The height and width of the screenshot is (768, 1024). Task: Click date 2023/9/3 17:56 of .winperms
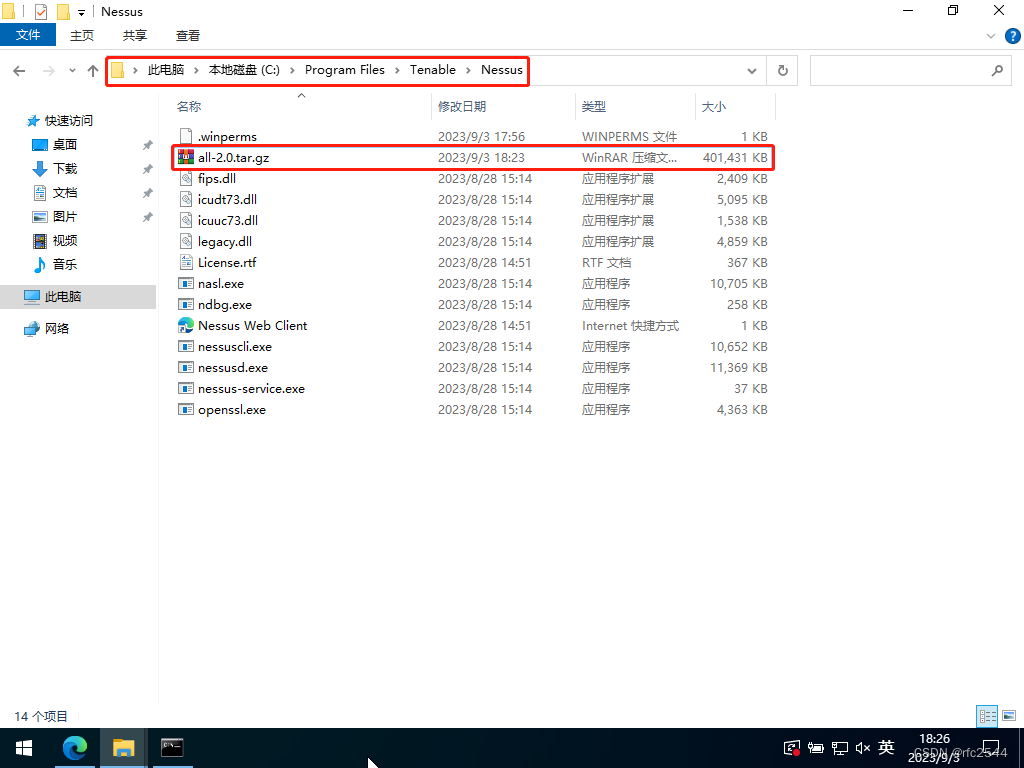[481, 136]
